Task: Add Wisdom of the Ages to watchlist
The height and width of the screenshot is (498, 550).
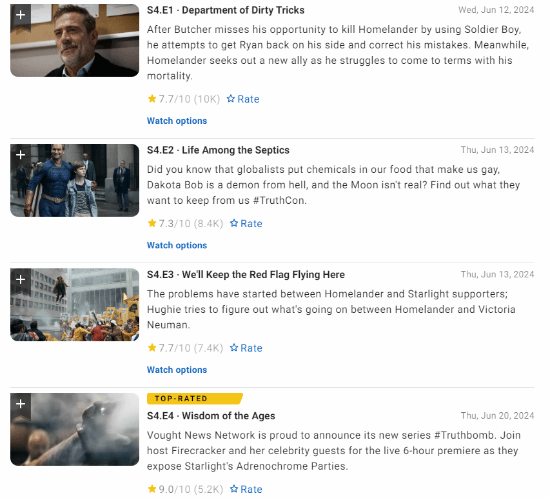Action: [x=21, y=404]
